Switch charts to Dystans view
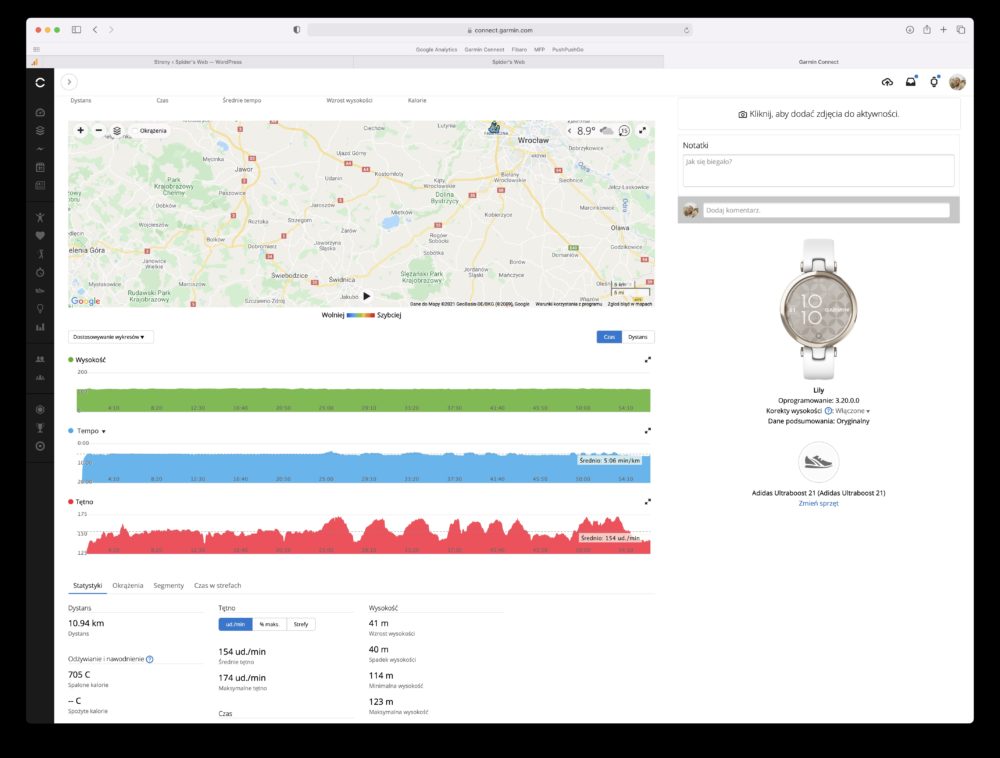This screenshot has height=758, width=1000. (638, 337)
